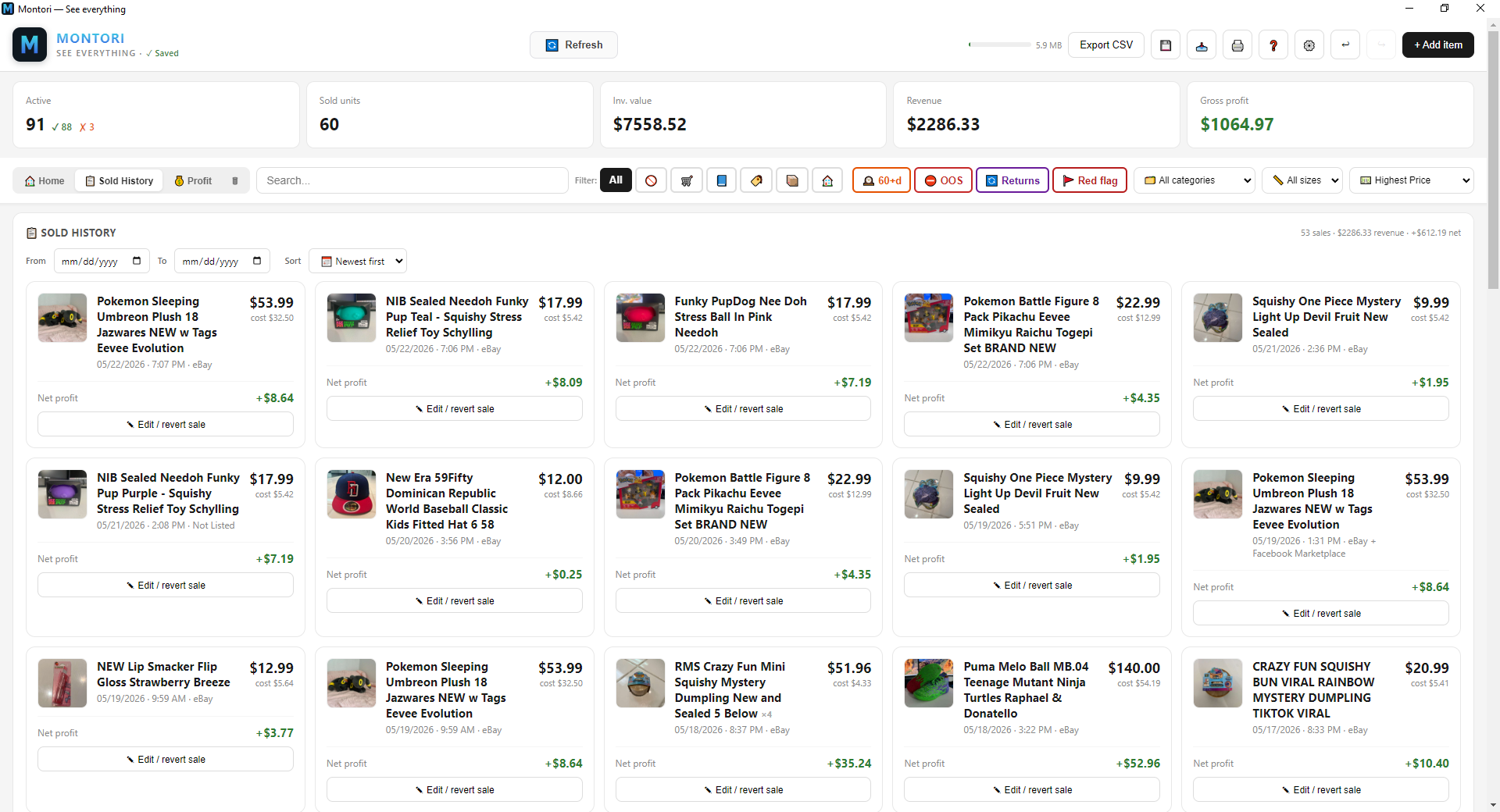Click the undo arrow icon
Image resolution: width=1500 pixels, height=812 pixels.
point(1345,45)
